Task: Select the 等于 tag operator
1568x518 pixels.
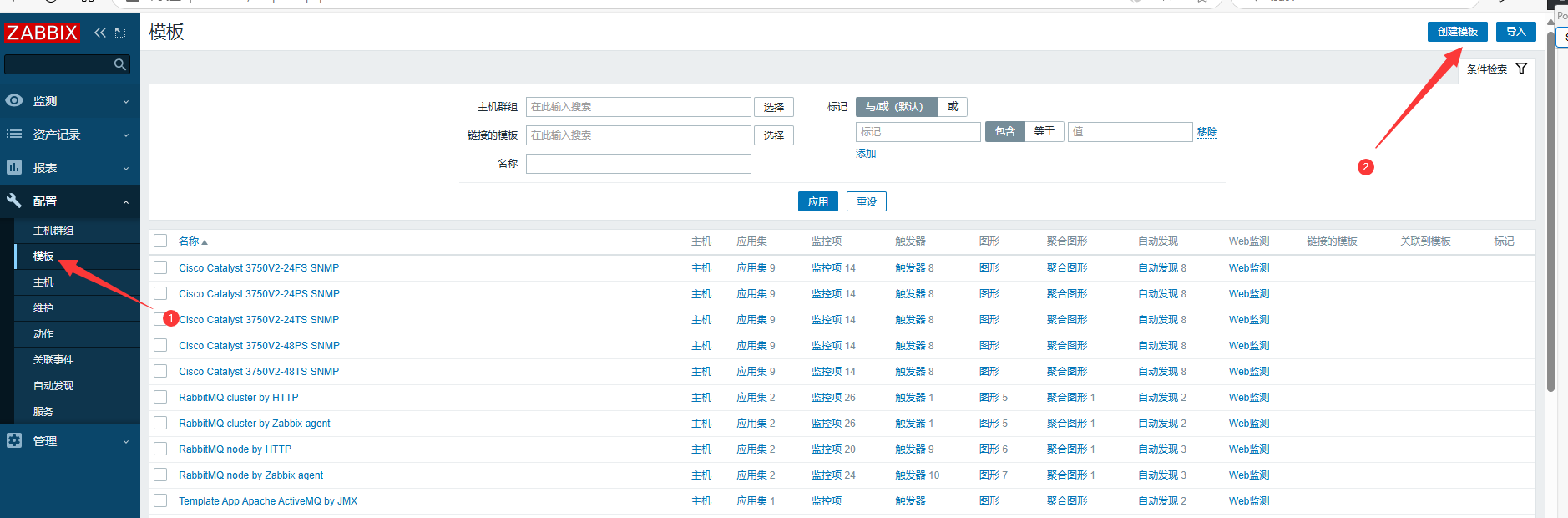Action: coord(1044,131)
